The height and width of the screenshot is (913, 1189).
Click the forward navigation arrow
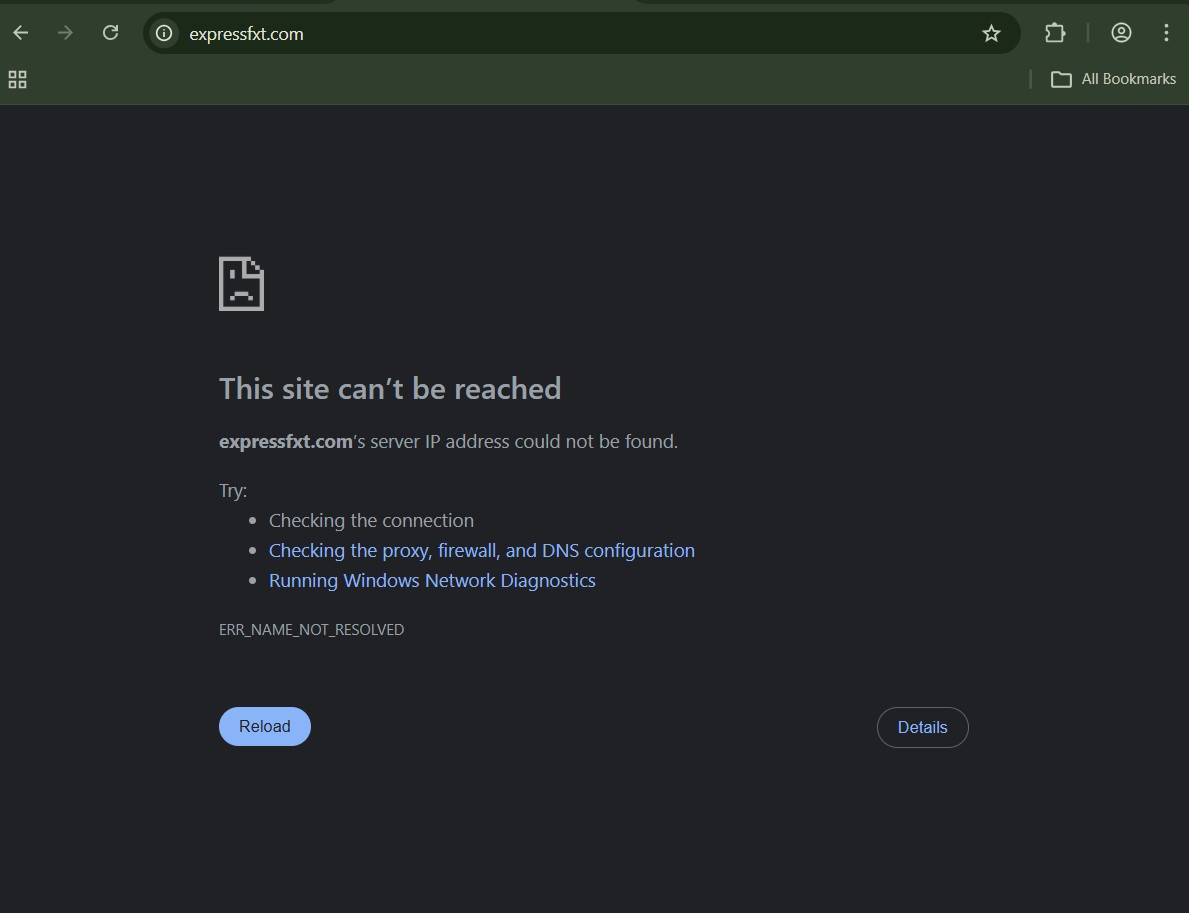click(x=66, y=33)
